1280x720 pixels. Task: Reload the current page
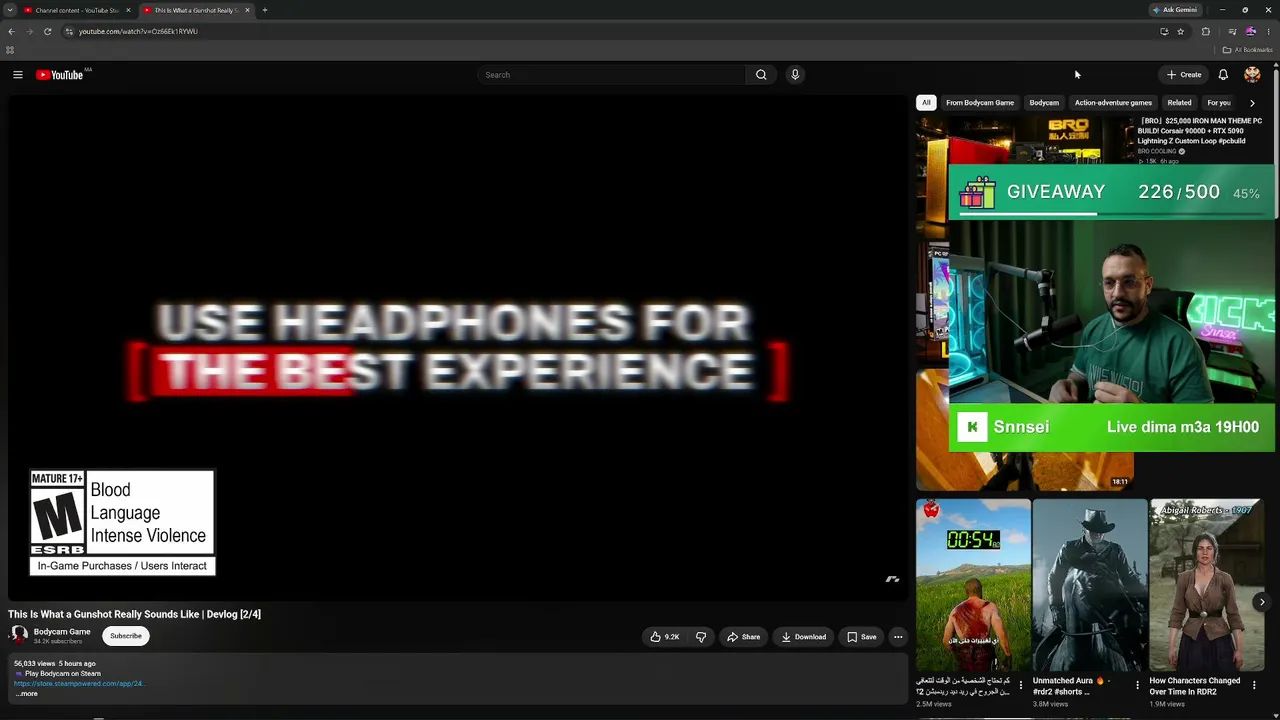tap(47, 31)
